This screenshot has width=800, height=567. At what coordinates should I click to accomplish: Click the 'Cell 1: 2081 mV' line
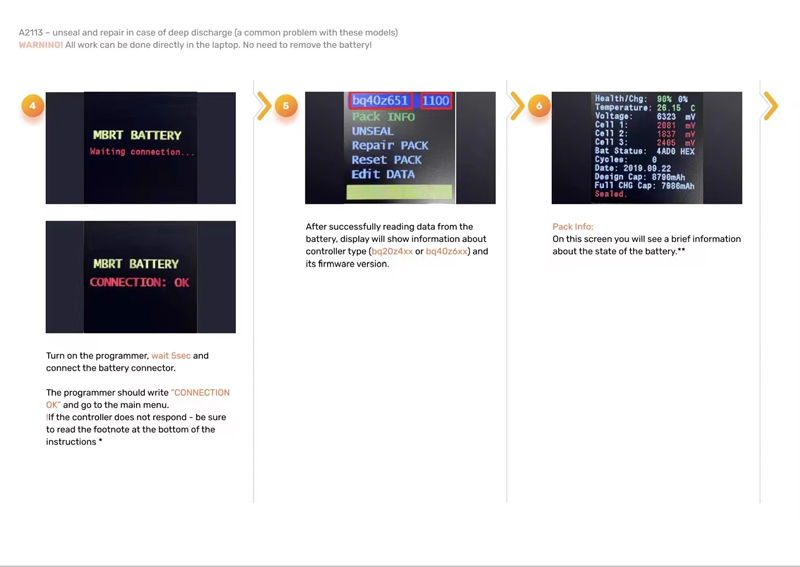click(645, 125)
